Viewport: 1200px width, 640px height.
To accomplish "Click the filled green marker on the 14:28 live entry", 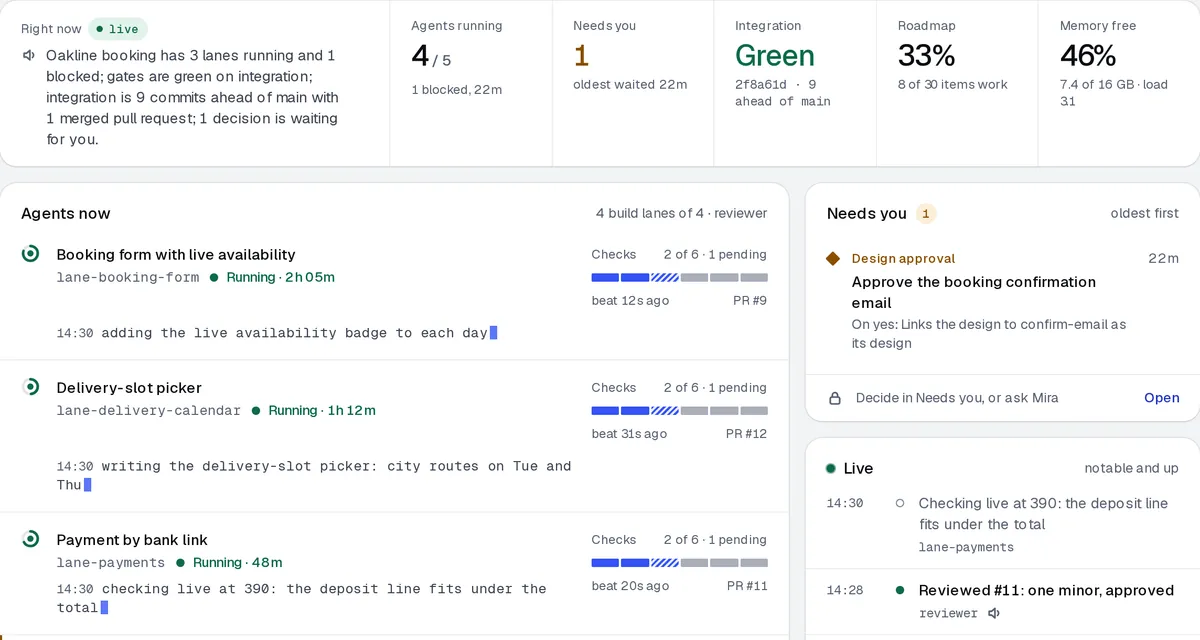I will pyautogui.click(x=900, y=590).
